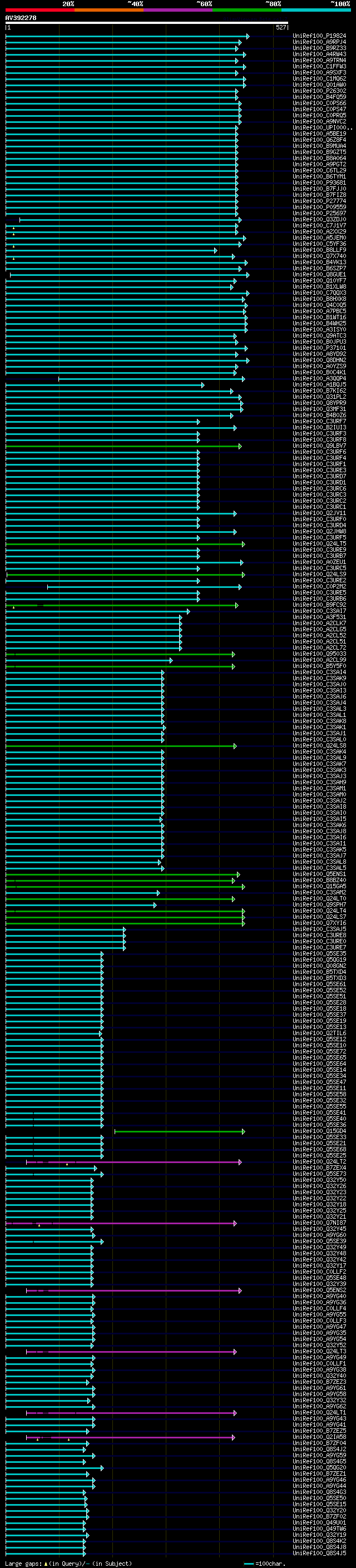This screenshot has width=356, height=1568.
Task: Click the green alignment bar of UniRef100_Q24LS8
Action: [x=121, y=746]
